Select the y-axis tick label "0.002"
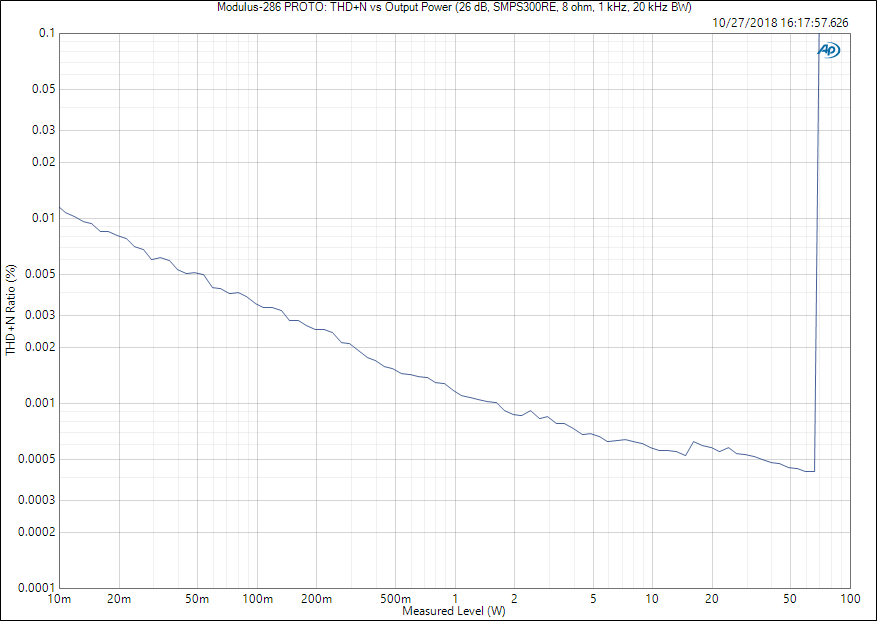 [x=41, y=347]
